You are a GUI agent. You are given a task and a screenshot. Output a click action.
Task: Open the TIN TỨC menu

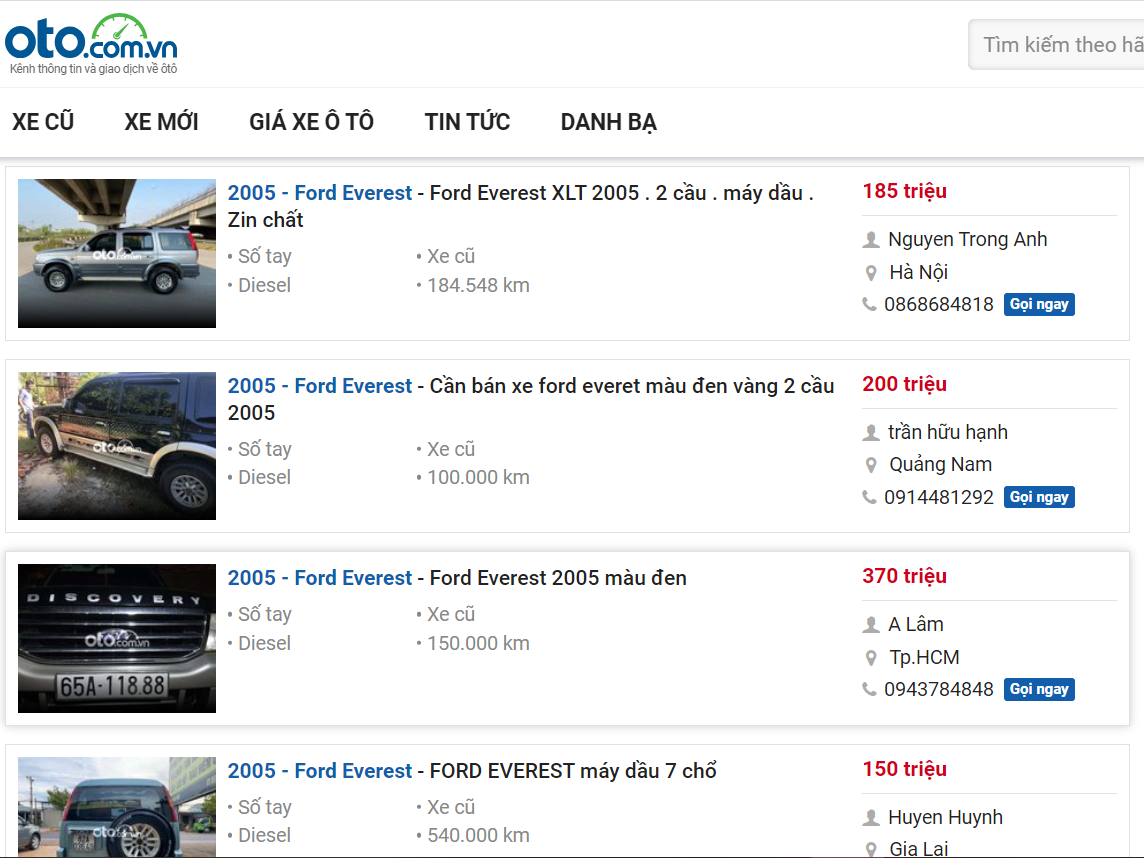(467, 122)
